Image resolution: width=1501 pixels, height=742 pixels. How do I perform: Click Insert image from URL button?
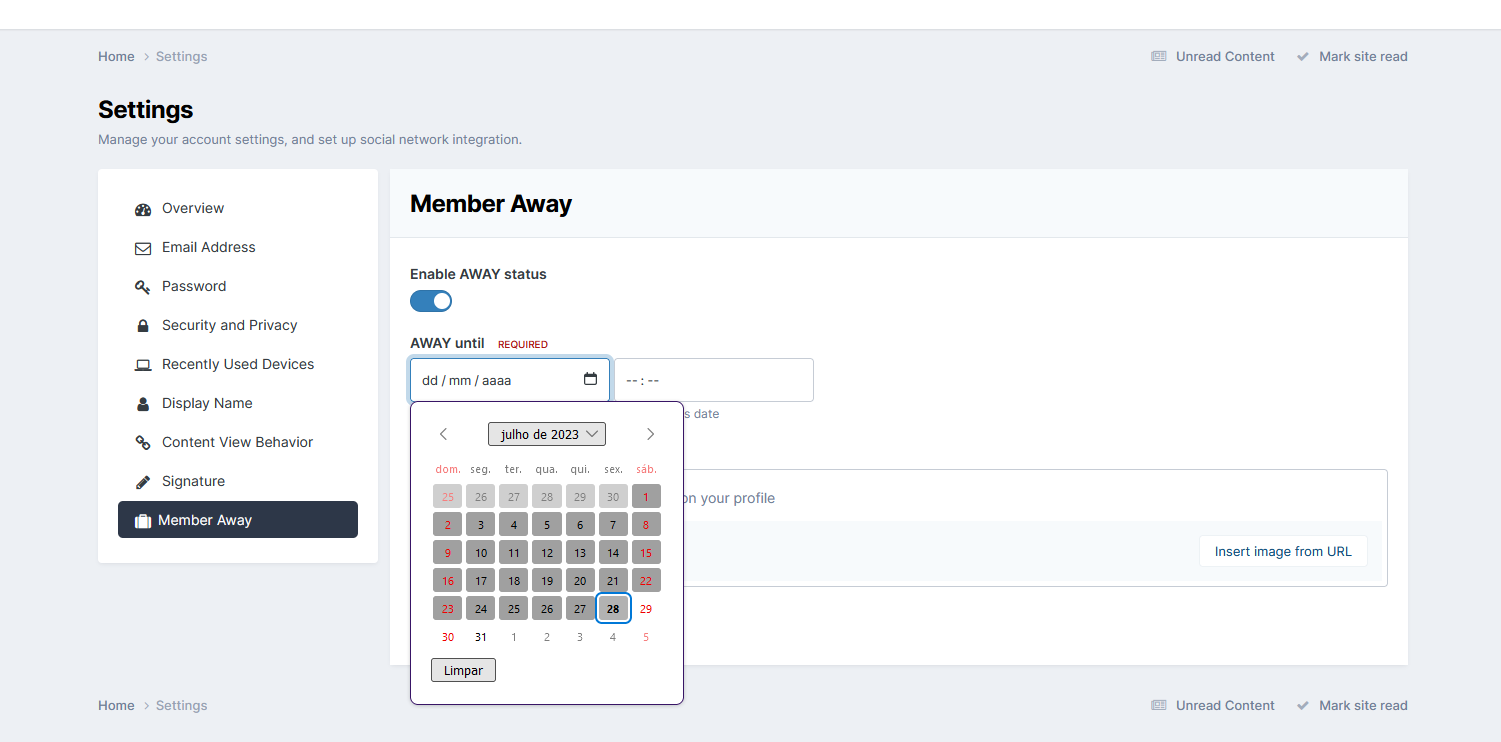tap(1282, 551)
